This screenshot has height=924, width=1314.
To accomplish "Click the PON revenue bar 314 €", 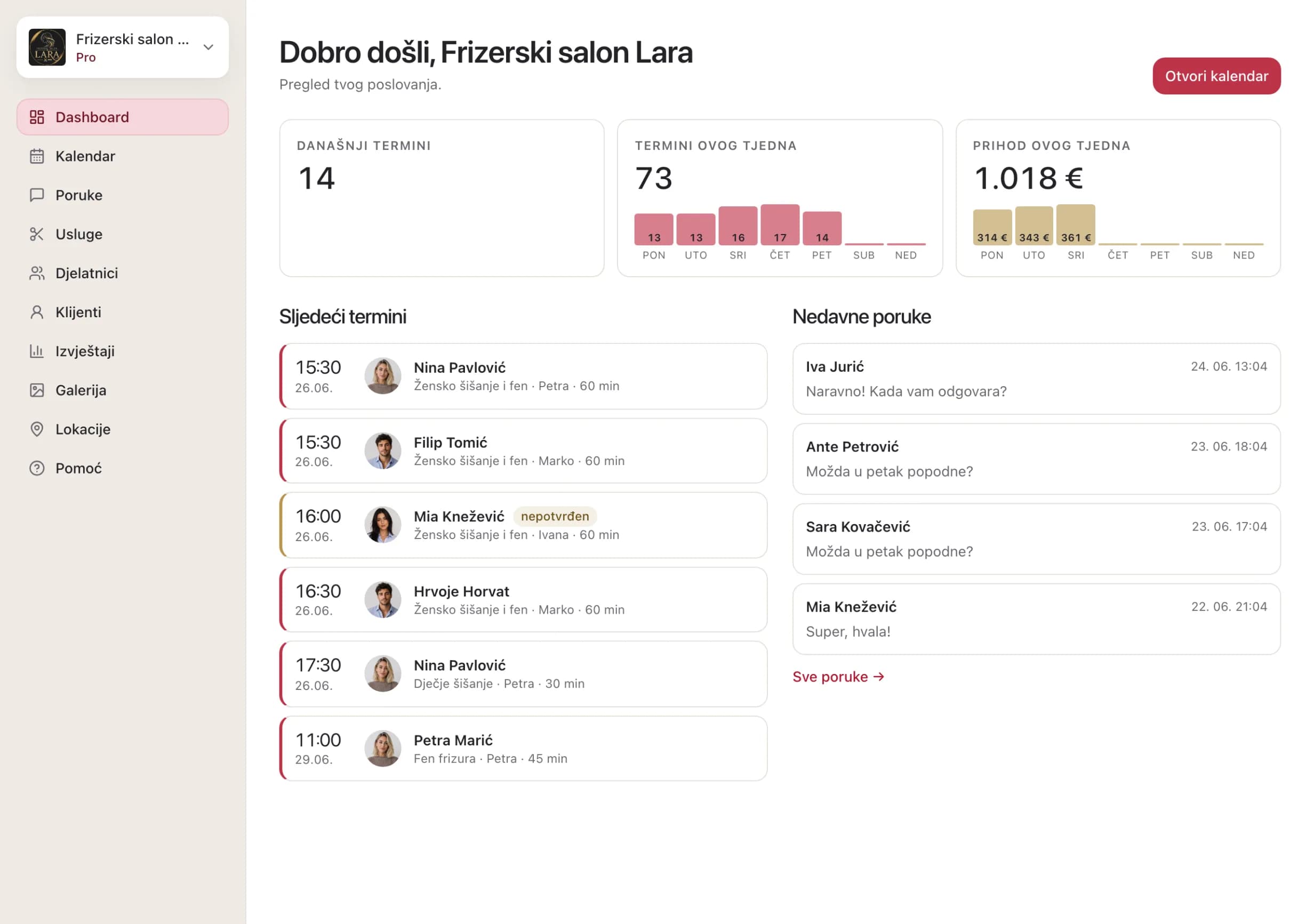I will coord(992,227).
